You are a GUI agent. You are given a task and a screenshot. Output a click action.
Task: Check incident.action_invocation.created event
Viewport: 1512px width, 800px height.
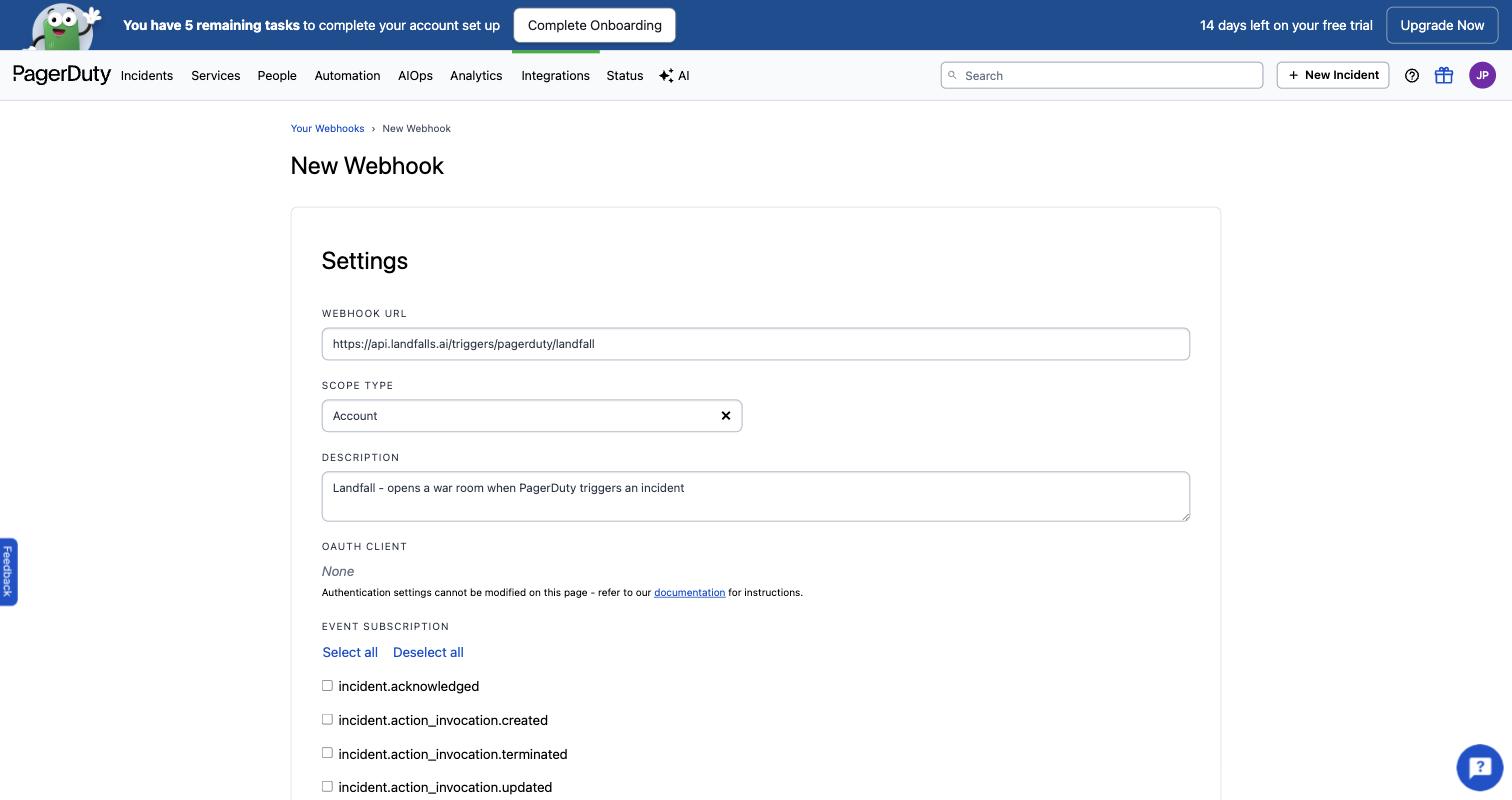pos(327,720)
